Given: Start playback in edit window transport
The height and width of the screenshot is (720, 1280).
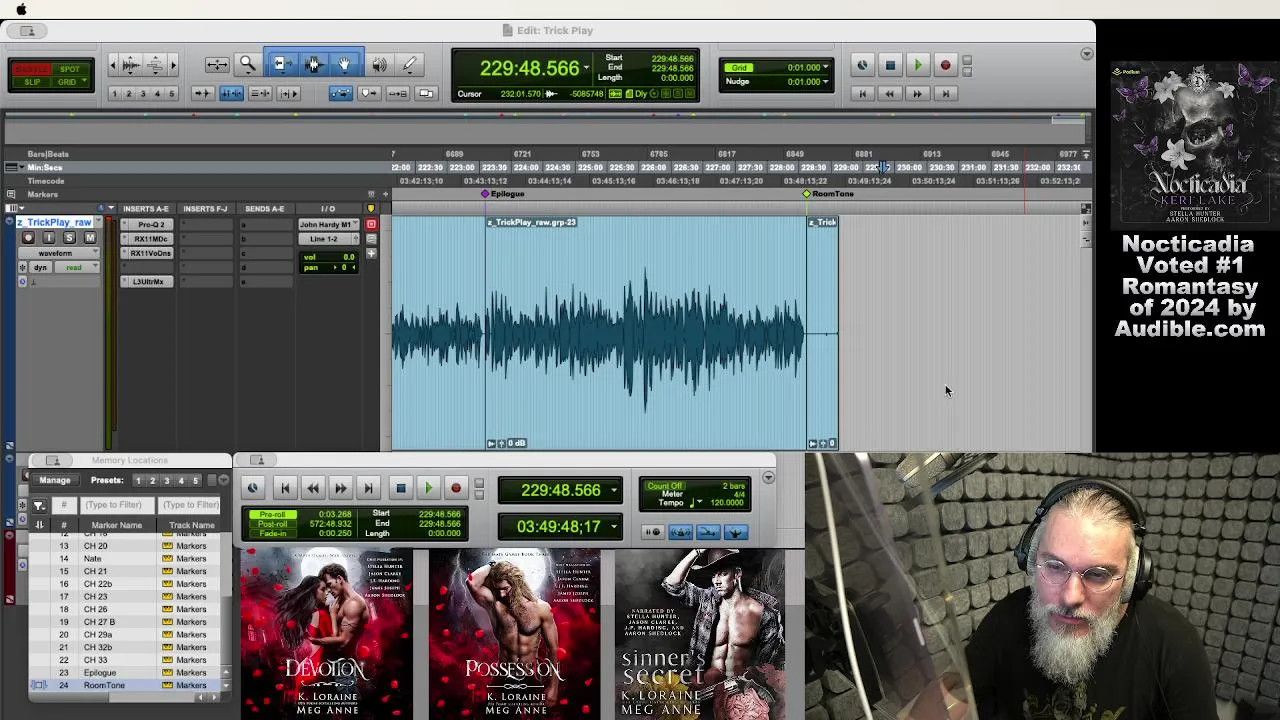Looking at the screenshot, I should (917, 66).
